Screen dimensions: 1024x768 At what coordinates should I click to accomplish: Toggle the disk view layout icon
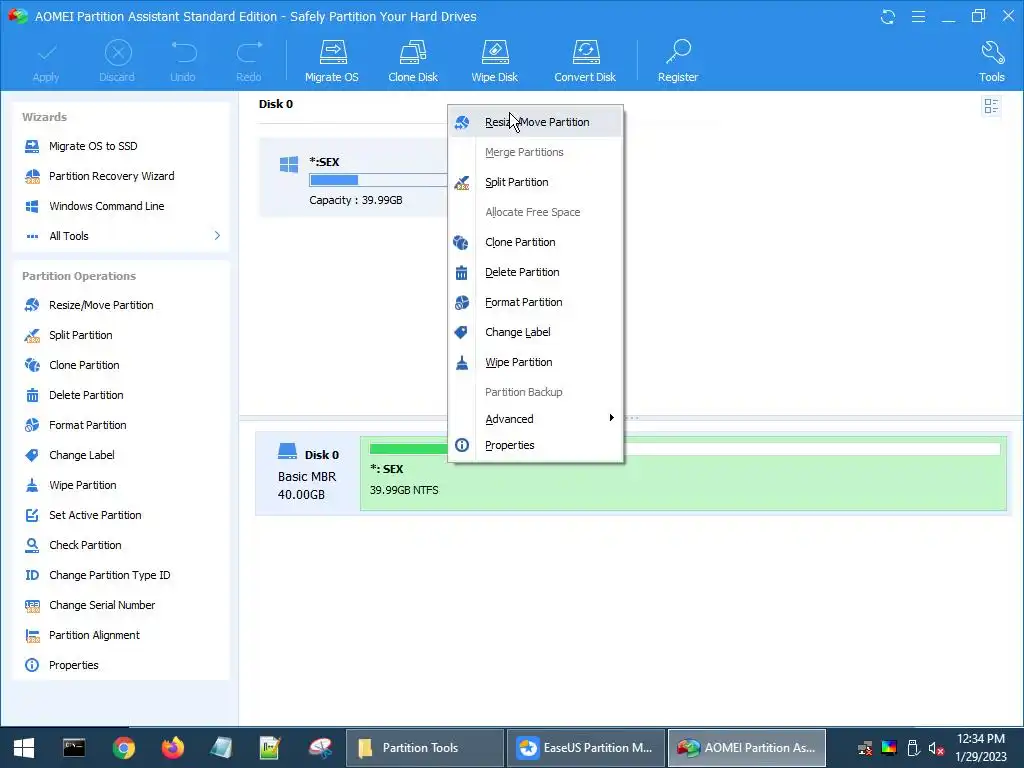pyautogui.click(x=991, y=106)
